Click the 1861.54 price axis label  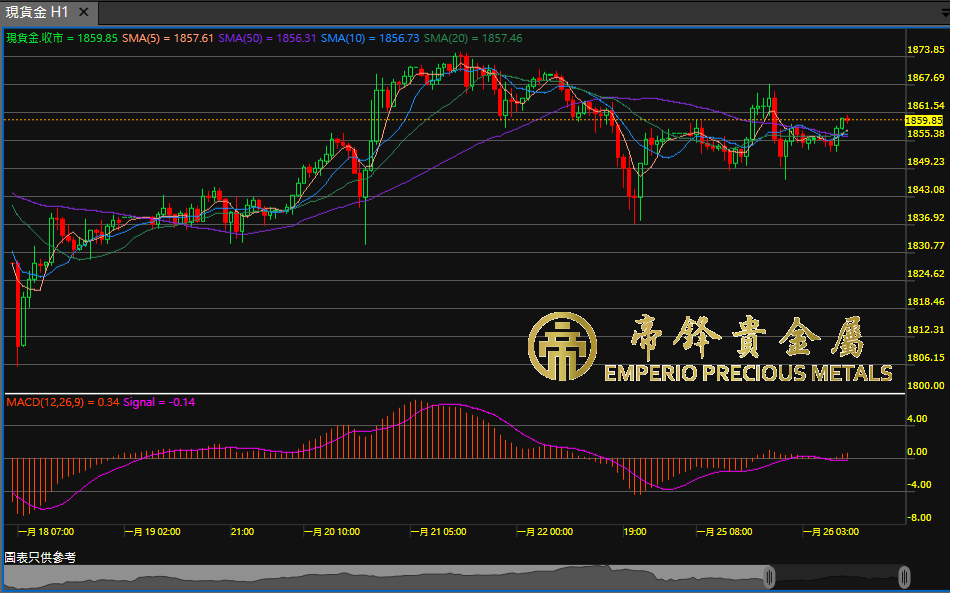pos(926,106)
